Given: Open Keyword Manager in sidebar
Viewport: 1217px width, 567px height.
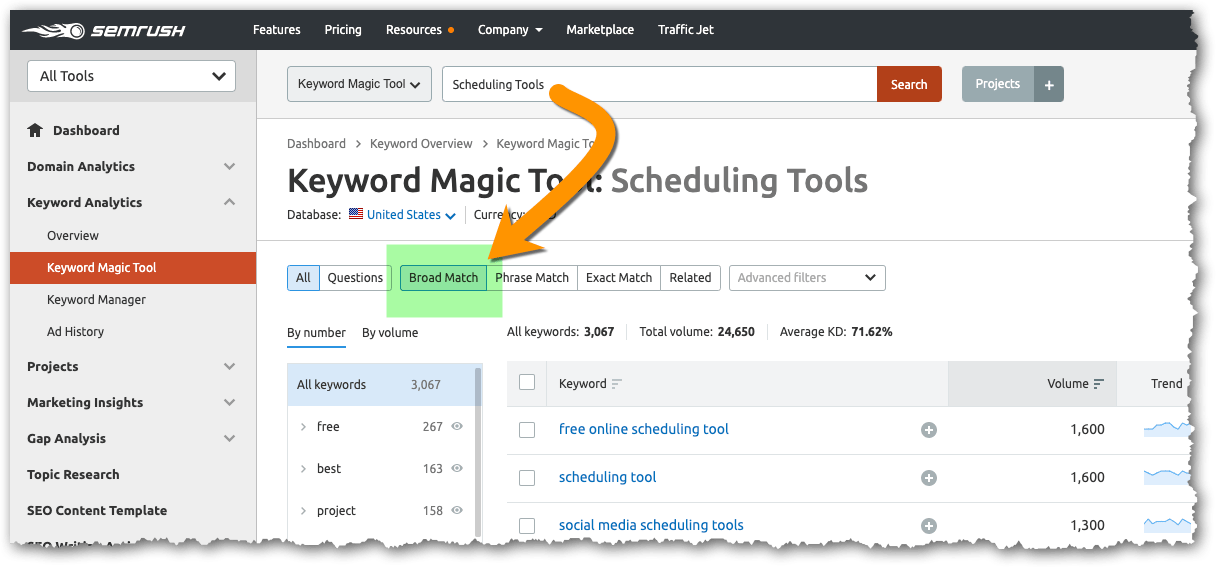Looking at the screenshot, I should [x=96, y=300].
